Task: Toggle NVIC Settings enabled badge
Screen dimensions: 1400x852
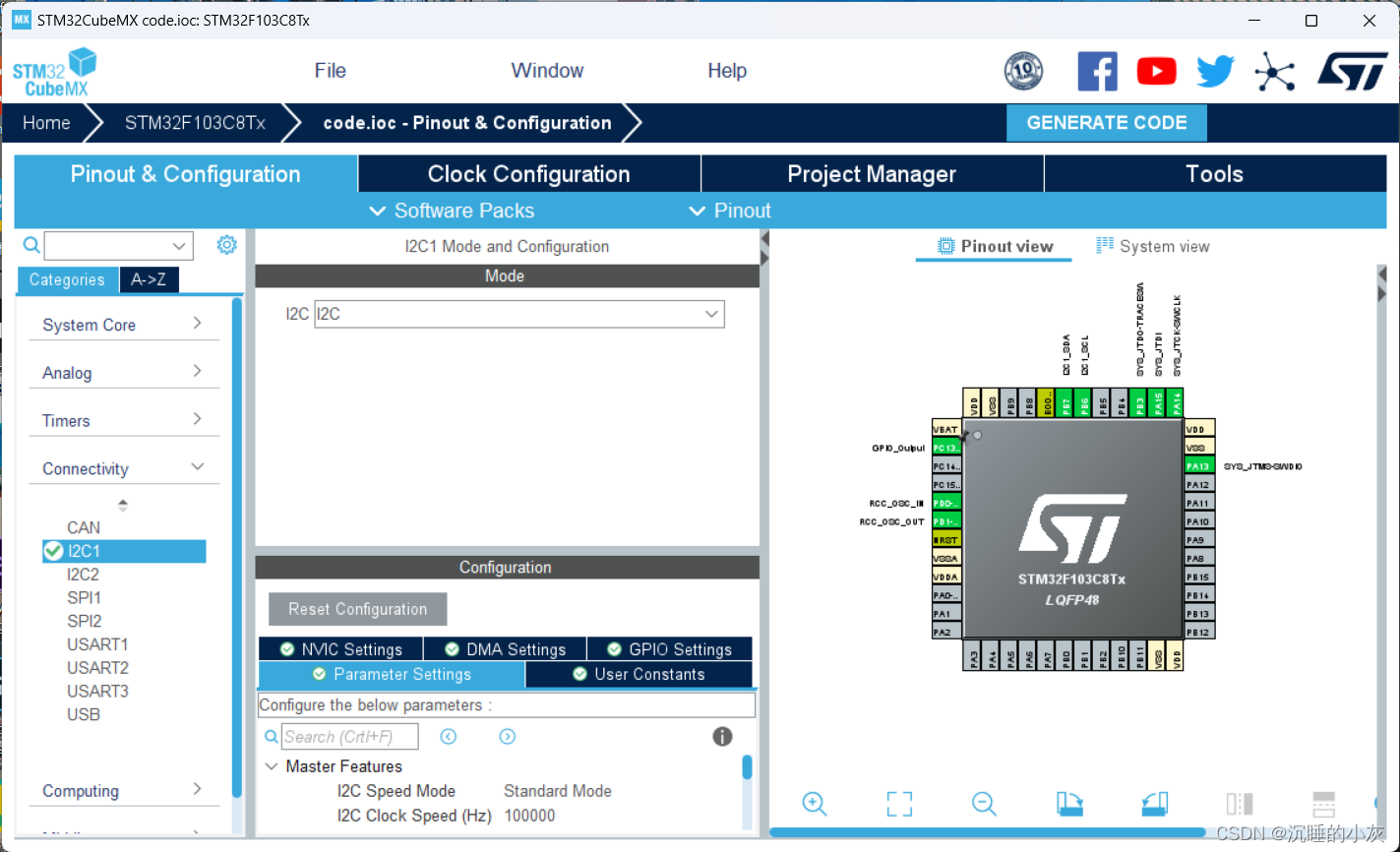Action: pos(287,648)
